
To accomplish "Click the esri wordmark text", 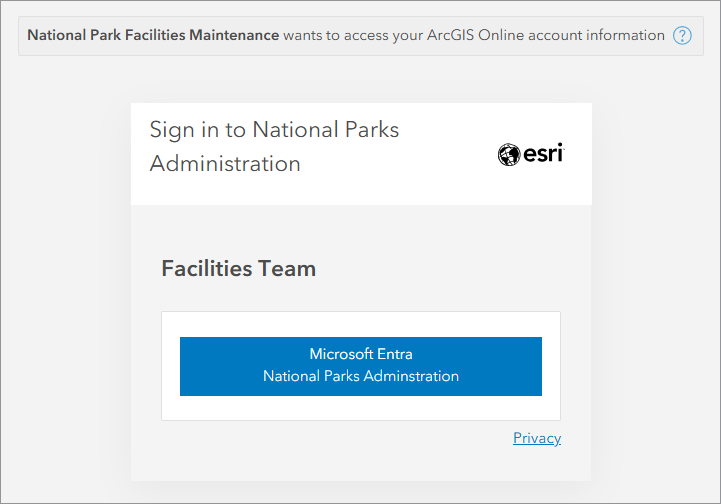I will (543, 155).
